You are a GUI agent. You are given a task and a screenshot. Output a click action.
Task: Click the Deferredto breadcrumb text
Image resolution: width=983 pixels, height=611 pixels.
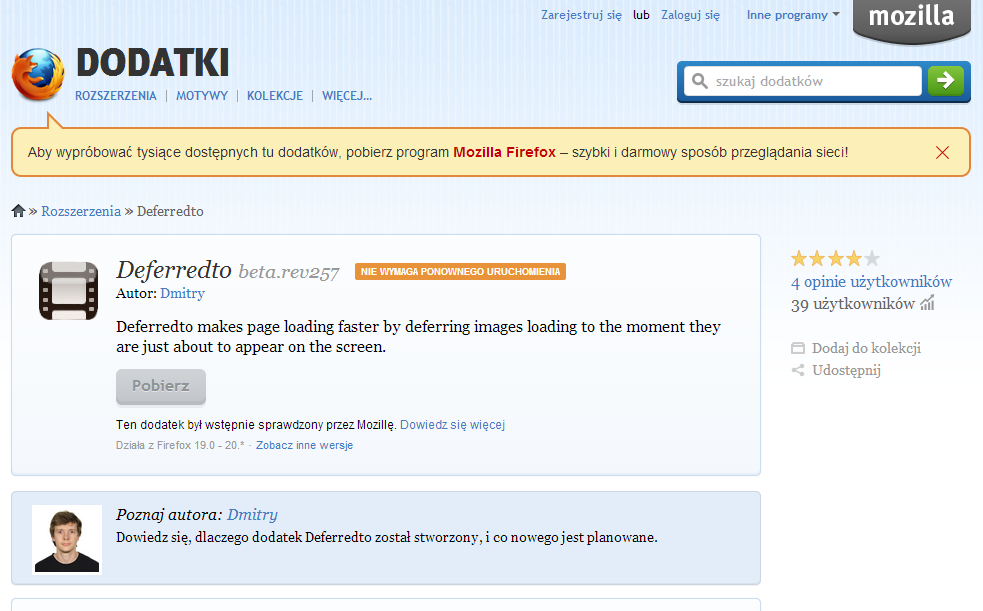pos(170,211)
